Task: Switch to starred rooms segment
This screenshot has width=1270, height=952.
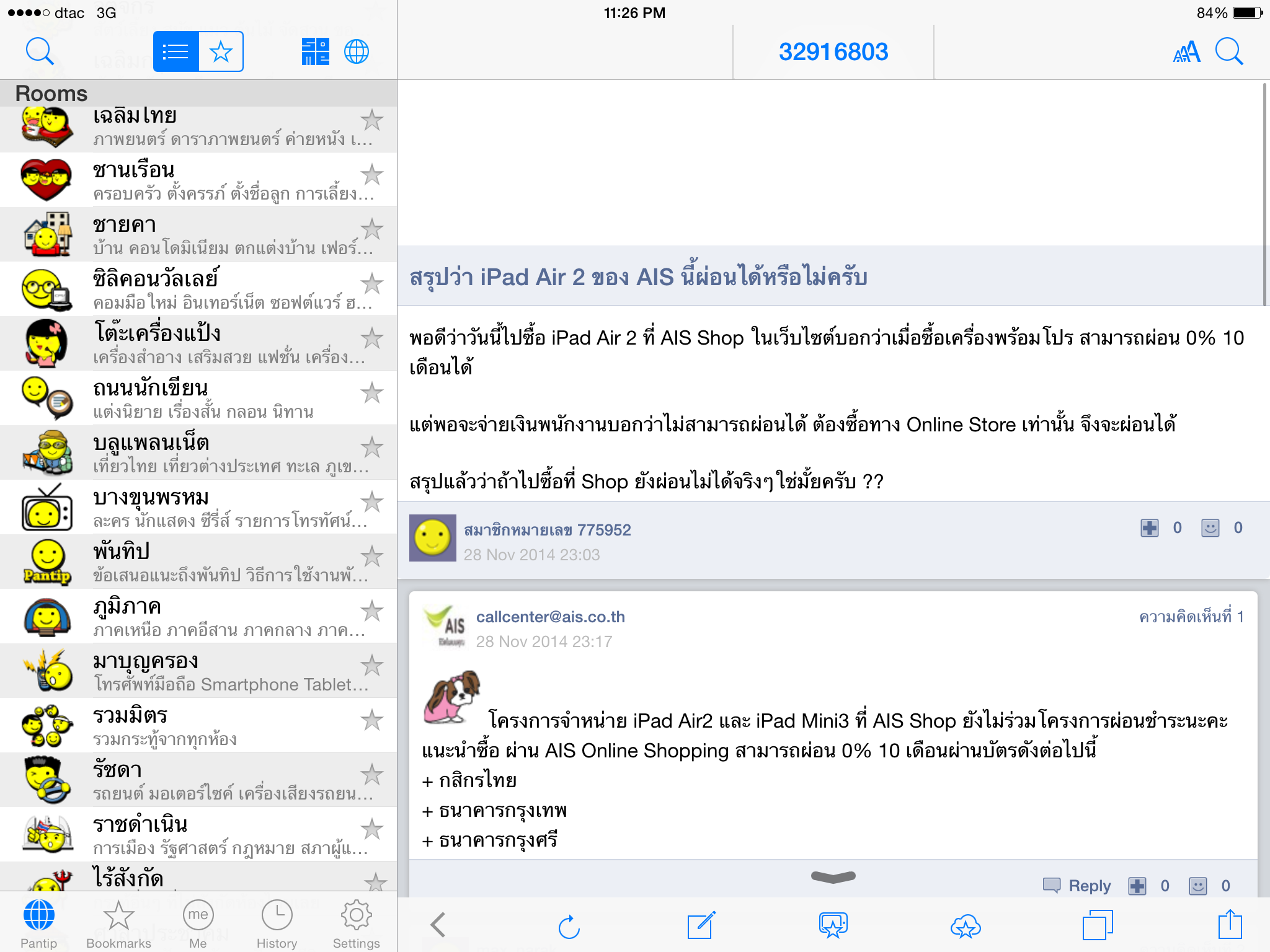Action: (x=221, y=52)
